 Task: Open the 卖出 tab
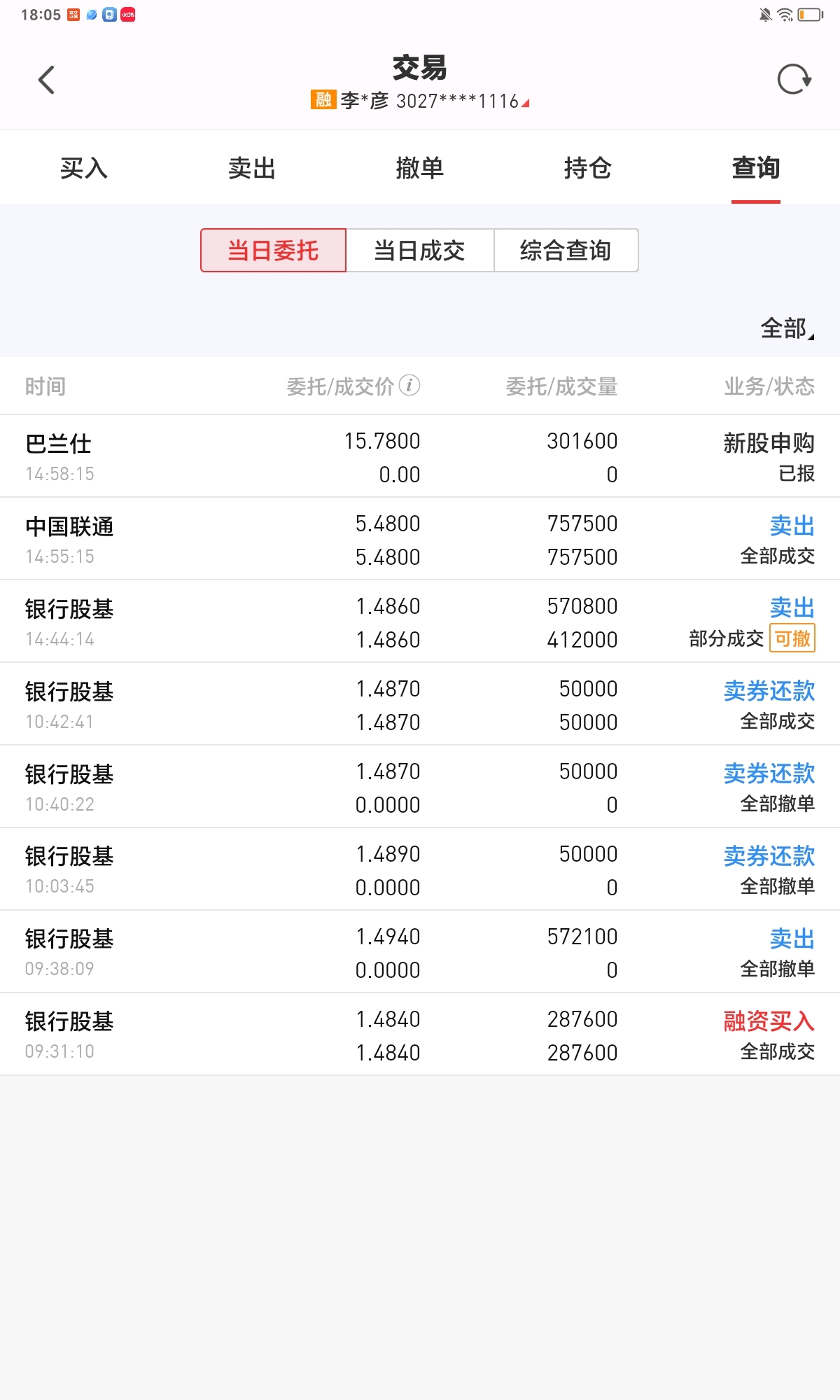(252, 168)
